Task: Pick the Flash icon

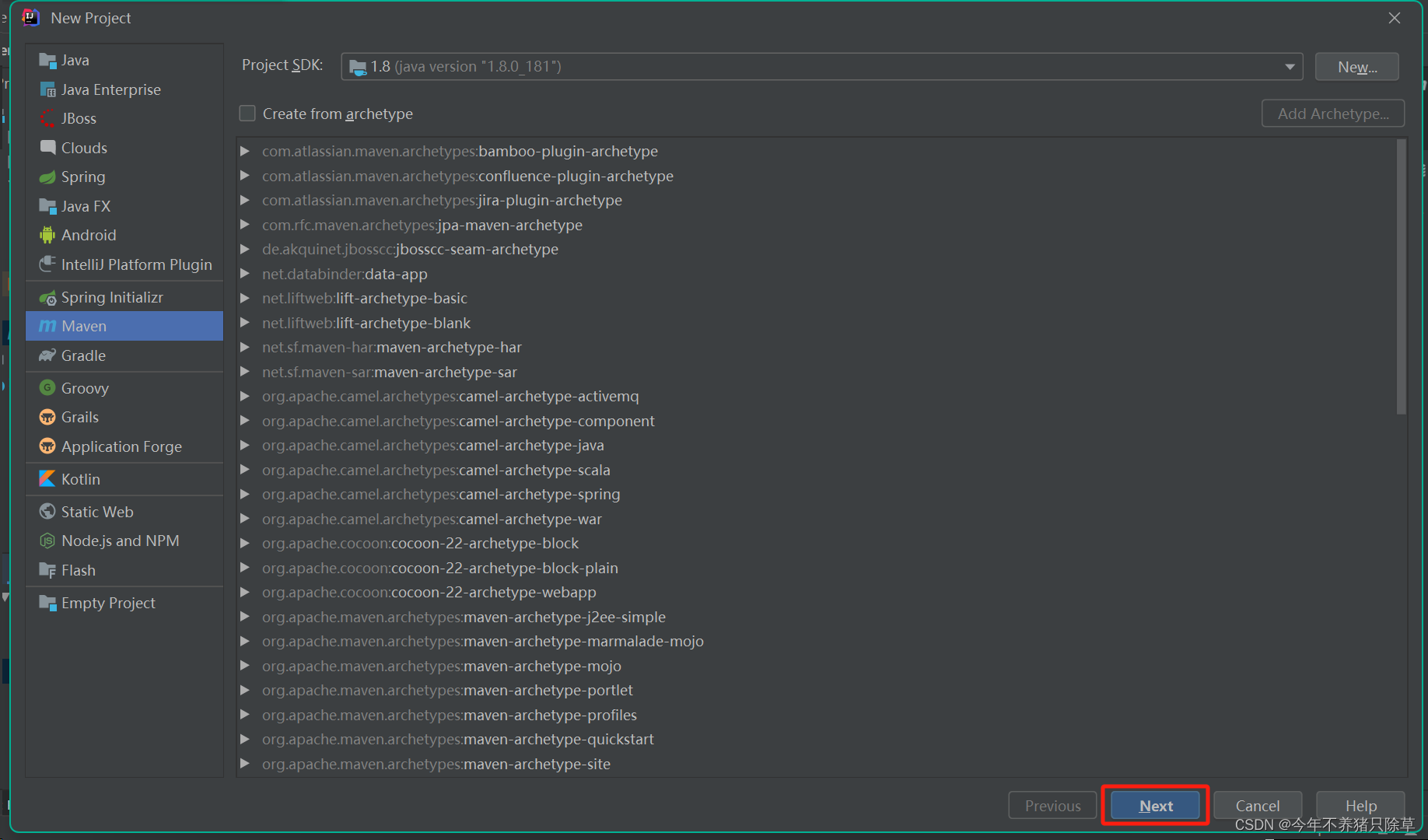Action: [47, 570]
